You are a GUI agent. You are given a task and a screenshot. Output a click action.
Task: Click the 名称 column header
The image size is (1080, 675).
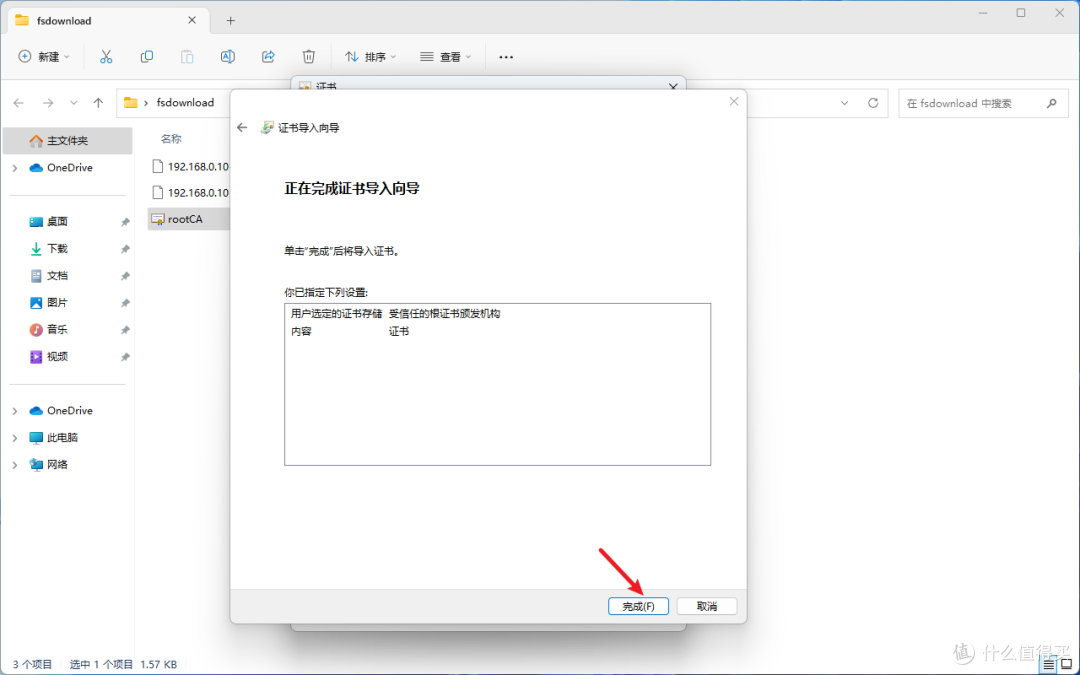pyautogui.click(x=171, y=138)
